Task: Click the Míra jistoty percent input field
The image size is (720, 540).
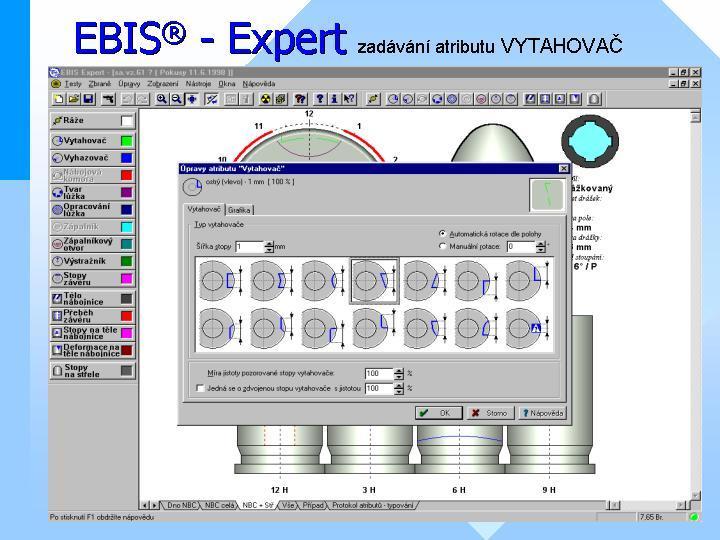Action: (379, 373)
